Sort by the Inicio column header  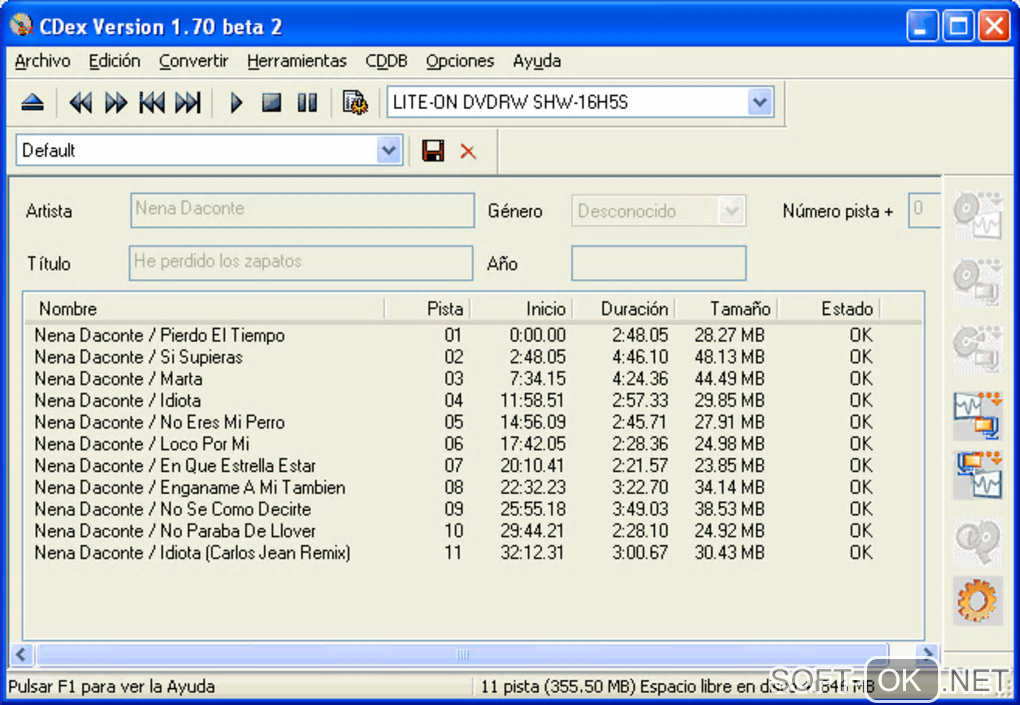point(521,308)
